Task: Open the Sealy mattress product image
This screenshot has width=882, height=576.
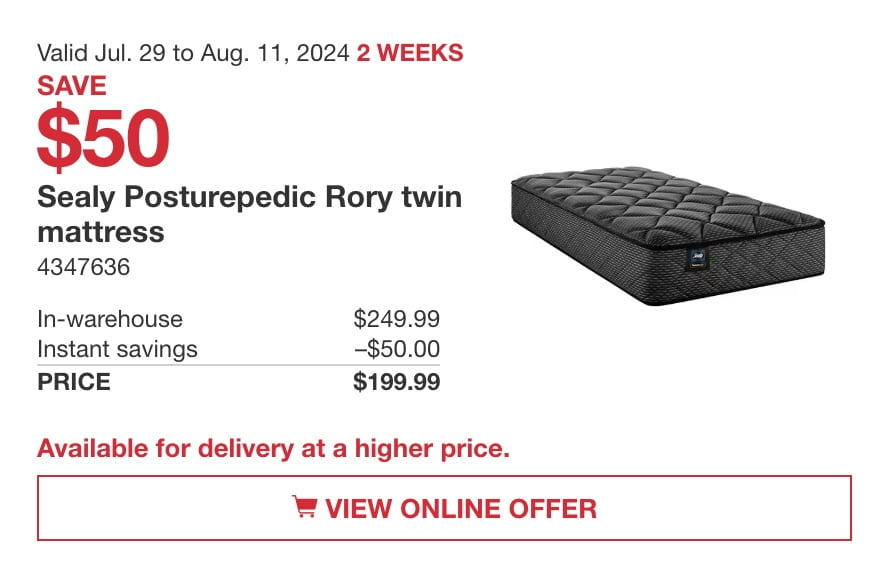Action: pyautogui.click(x=668, y=236)
